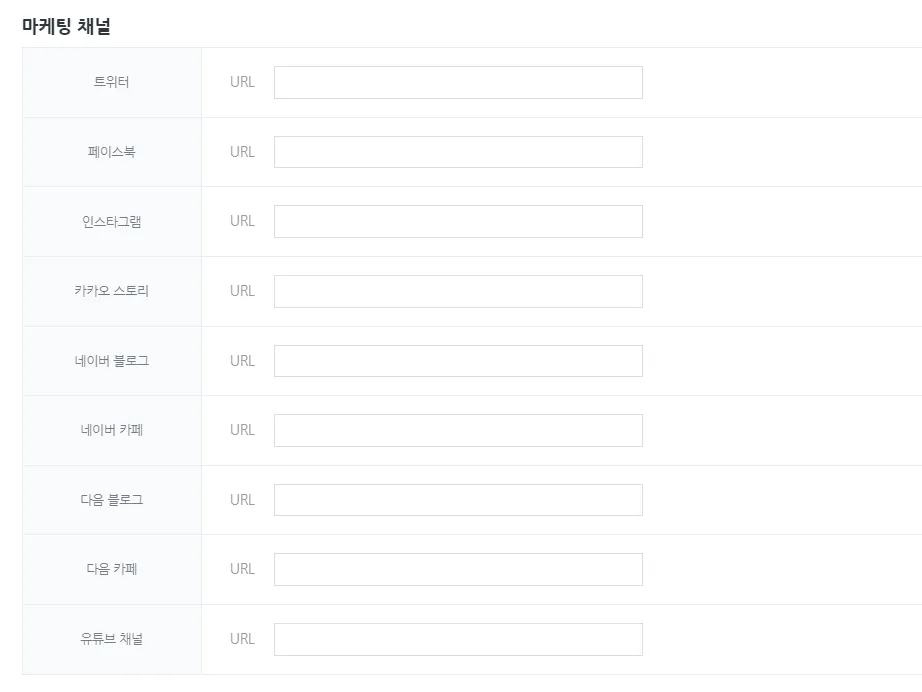Select the 페이스북 label cell
The height and width of the screenshot is (692, 922).
pyautogui.click(x=111, y=152)
